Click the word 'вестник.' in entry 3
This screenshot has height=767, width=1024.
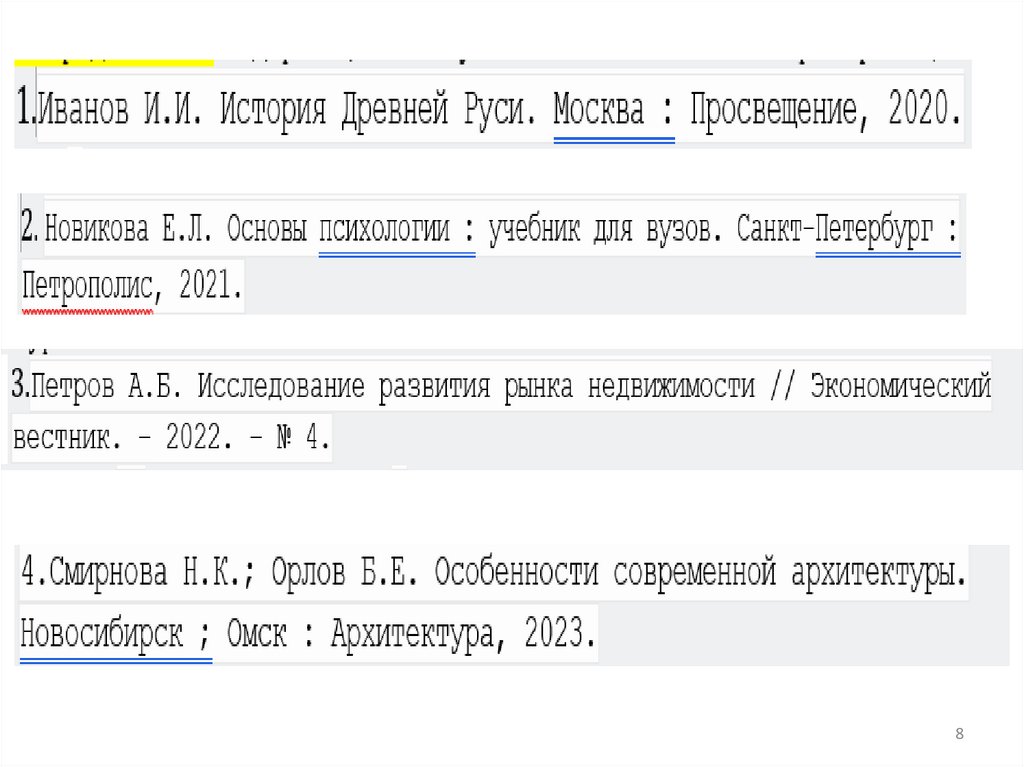[x=67, y=438]
